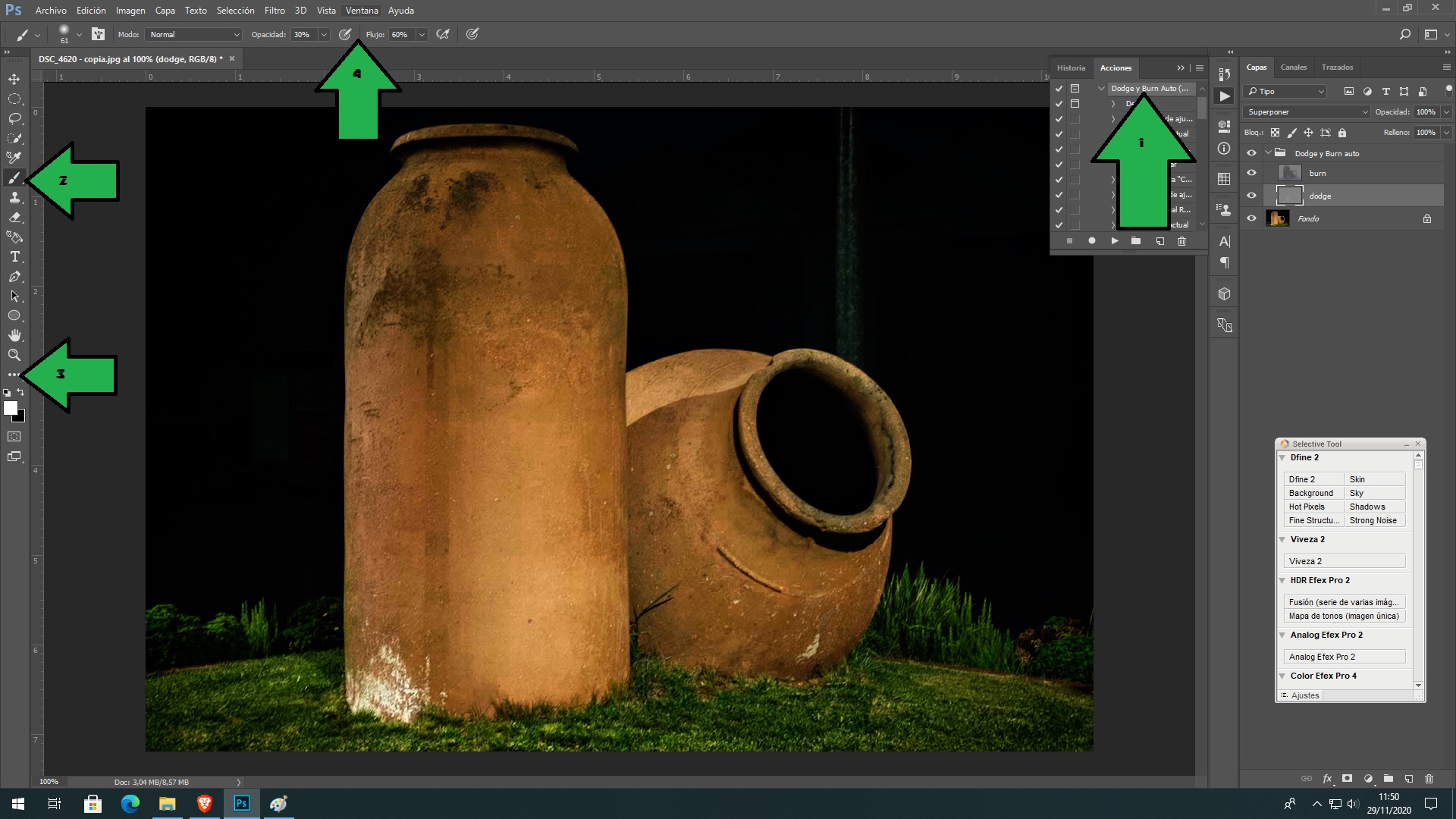Select the Move tool

pos(14,79)
